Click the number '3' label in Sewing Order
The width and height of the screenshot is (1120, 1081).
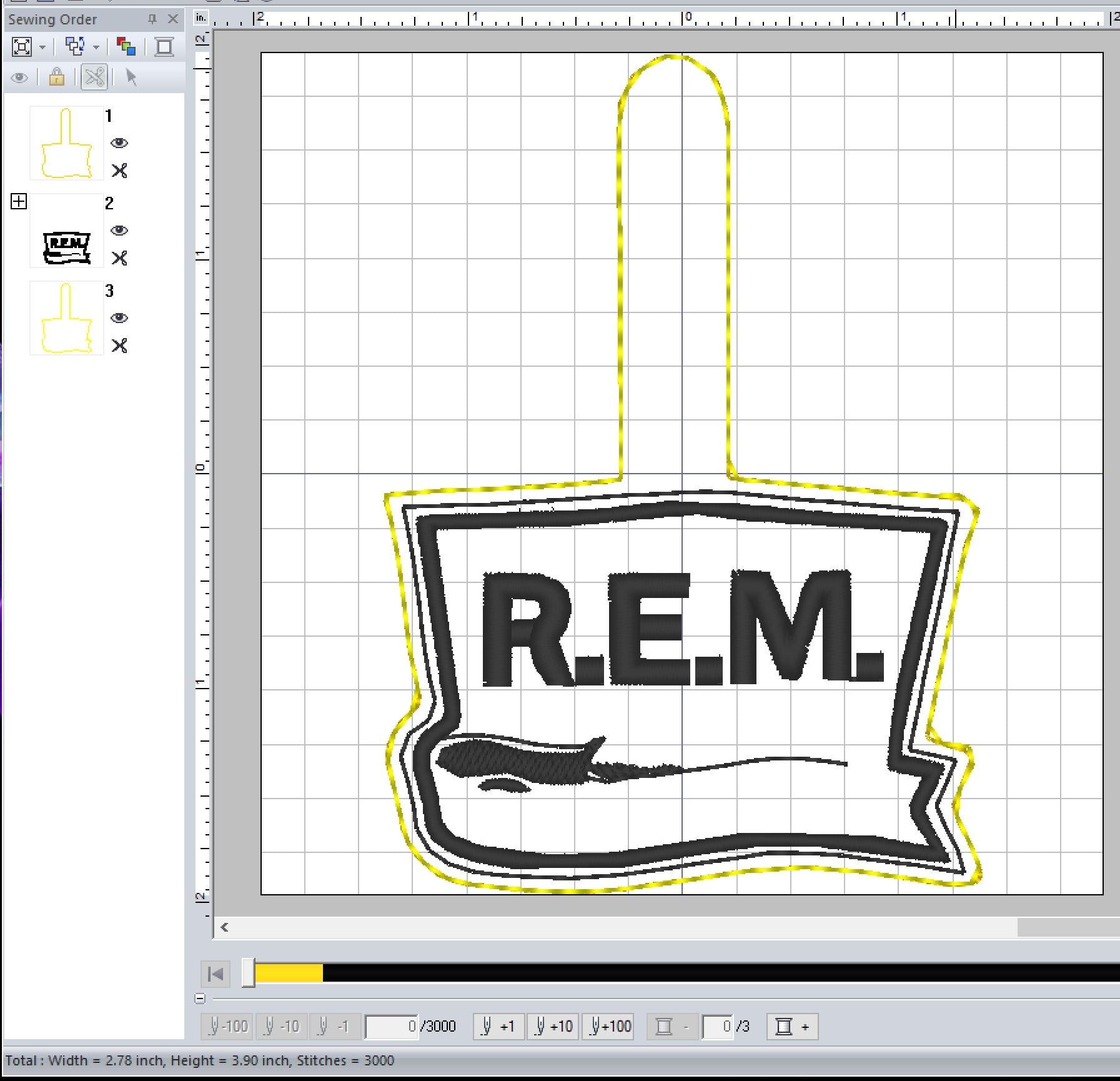109,291
